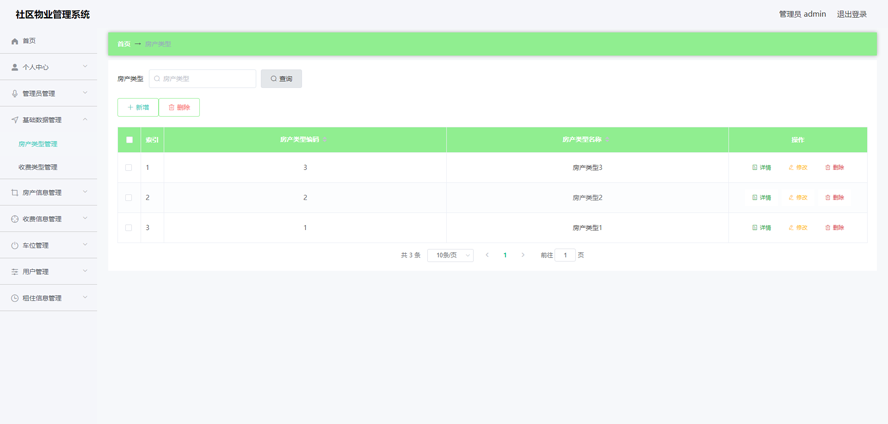Go to next page arrow in pagination

click(523, 255)
